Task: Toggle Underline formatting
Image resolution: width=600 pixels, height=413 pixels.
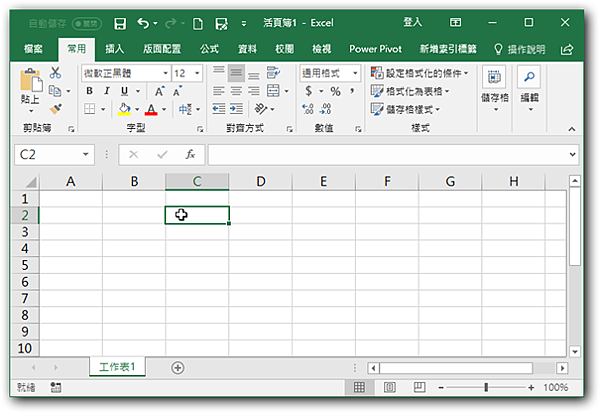Action: 124,91
